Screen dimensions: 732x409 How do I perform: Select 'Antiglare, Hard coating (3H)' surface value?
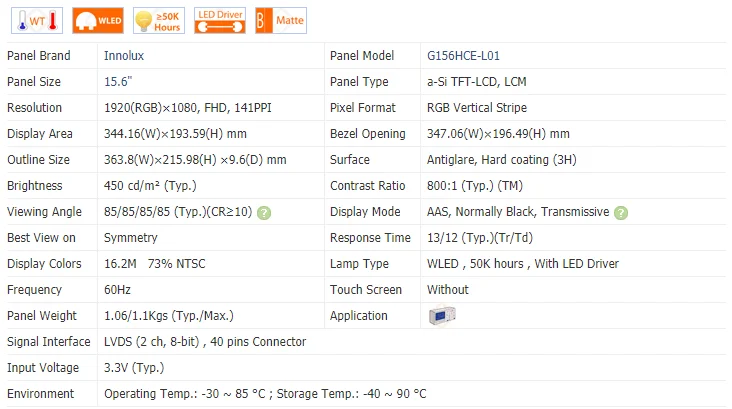click(x=501, y=160)
